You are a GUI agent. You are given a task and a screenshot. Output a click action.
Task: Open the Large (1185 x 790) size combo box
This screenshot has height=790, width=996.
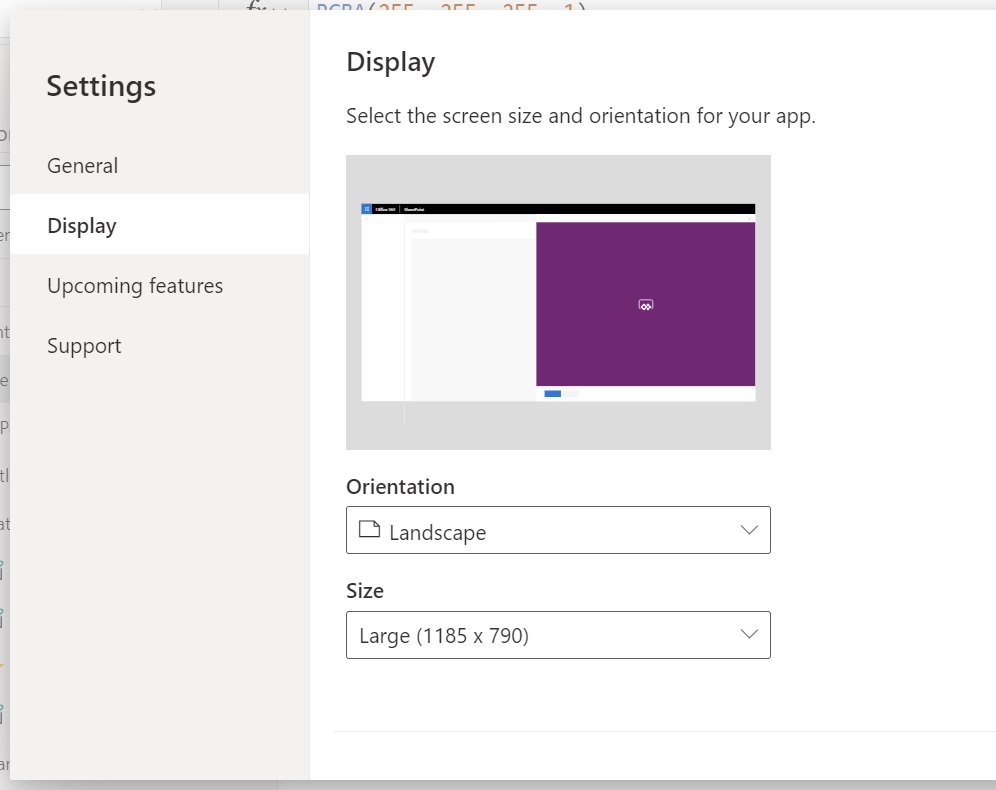pos(558,635)
